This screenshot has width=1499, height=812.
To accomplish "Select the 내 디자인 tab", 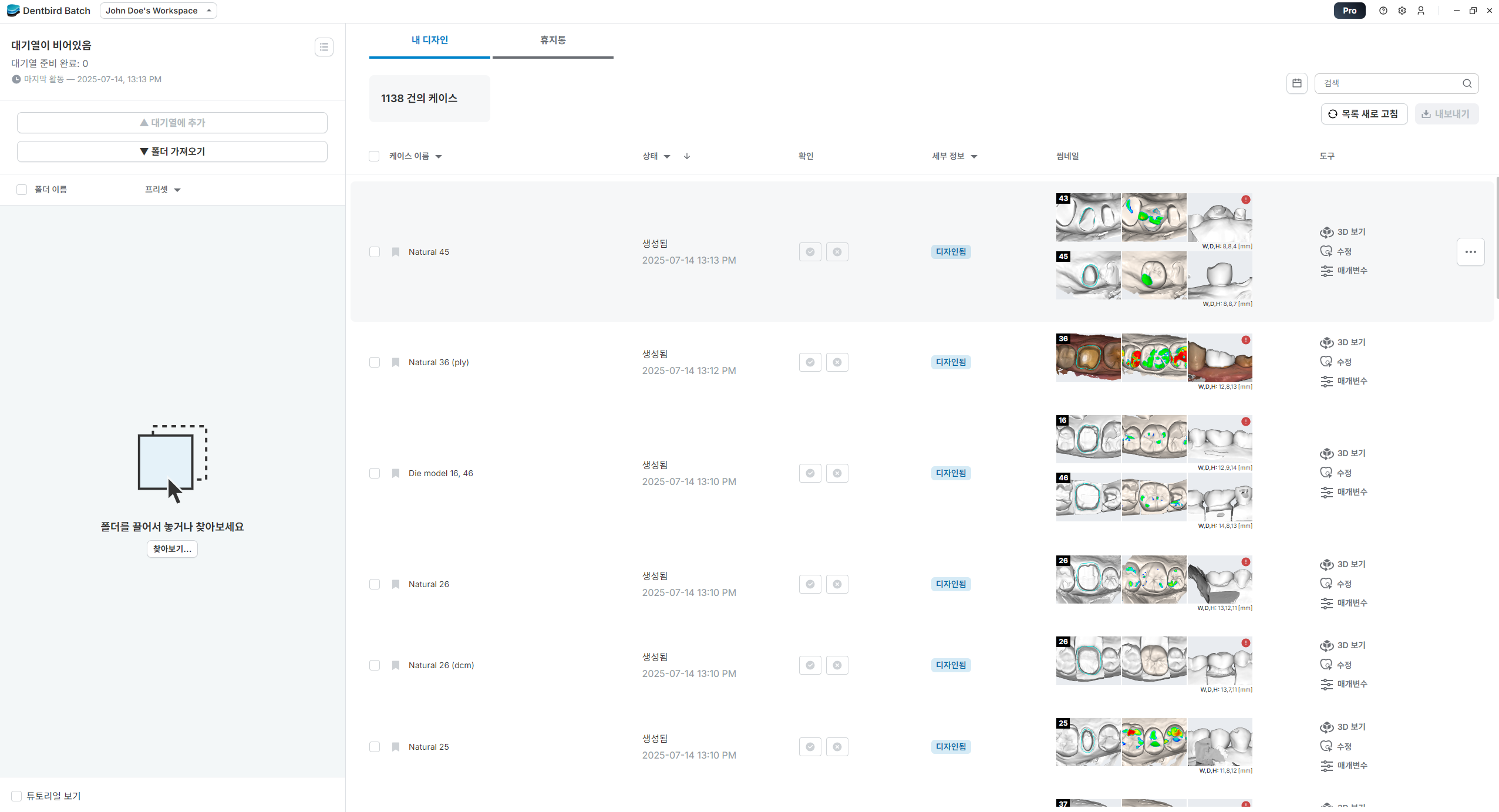I will click(429, 40).
